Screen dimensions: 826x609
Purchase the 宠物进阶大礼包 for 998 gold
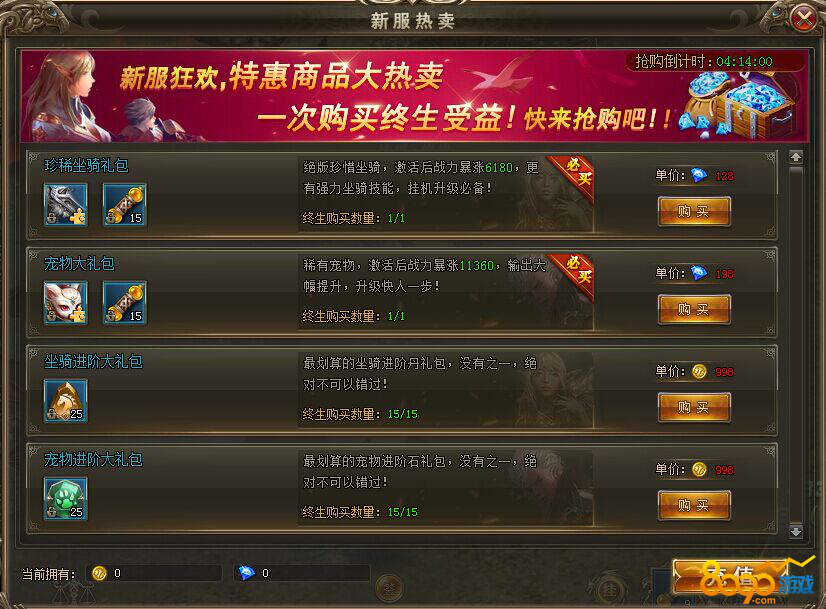[694, 505]
